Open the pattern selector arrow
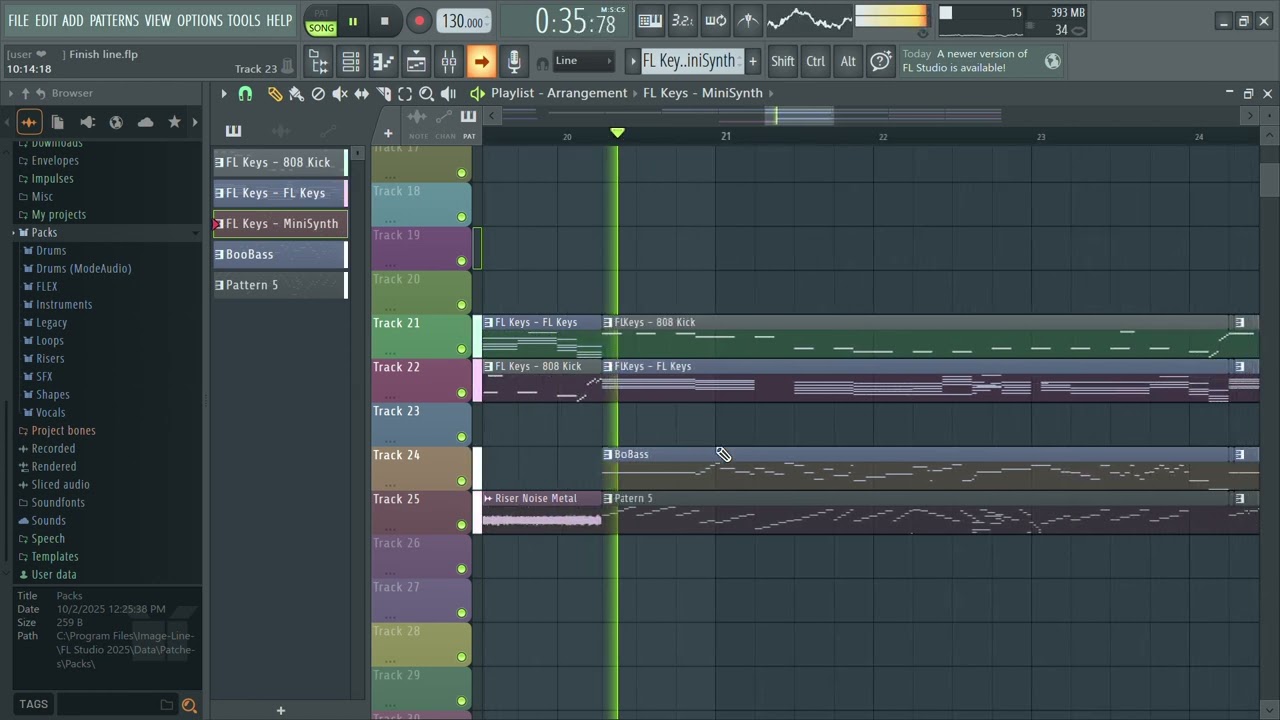The width and height of the screenshot is (1280, 720). pyautogui.click(x=632, y=61)
